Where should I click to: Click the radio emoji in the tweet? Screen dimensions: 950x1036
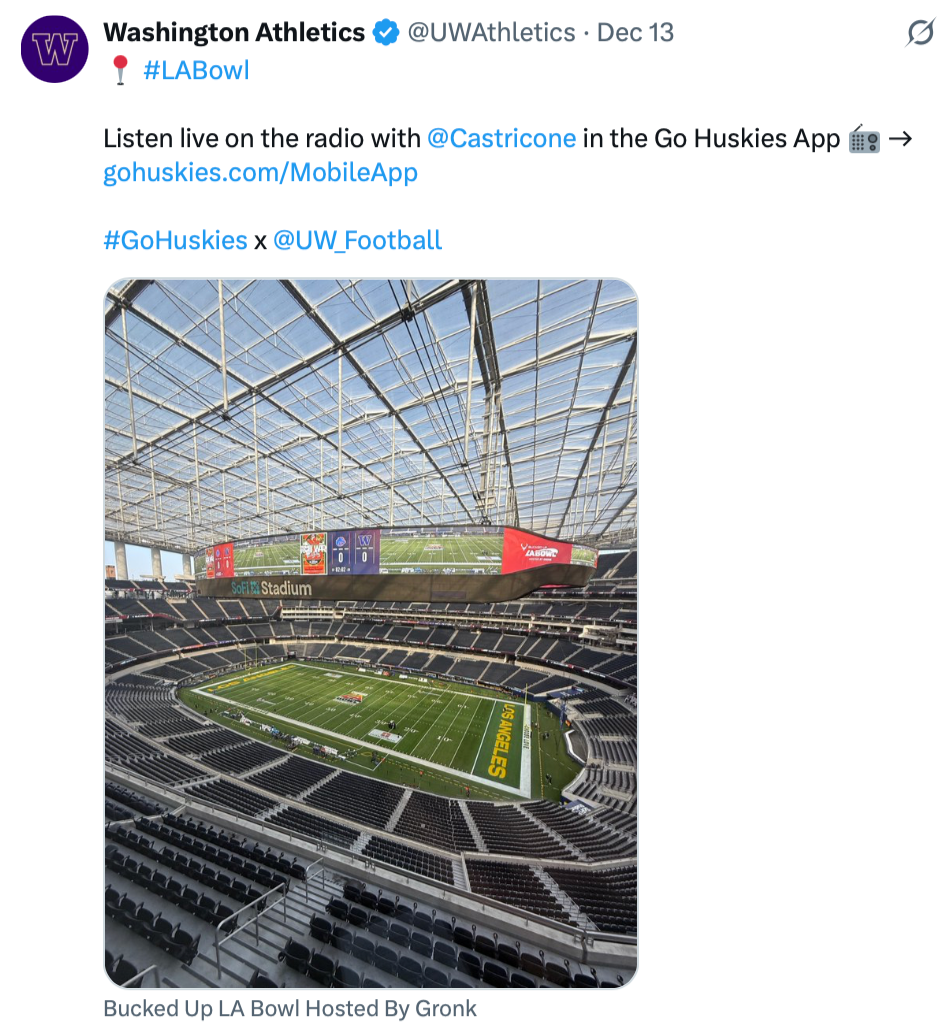point(863,139)
